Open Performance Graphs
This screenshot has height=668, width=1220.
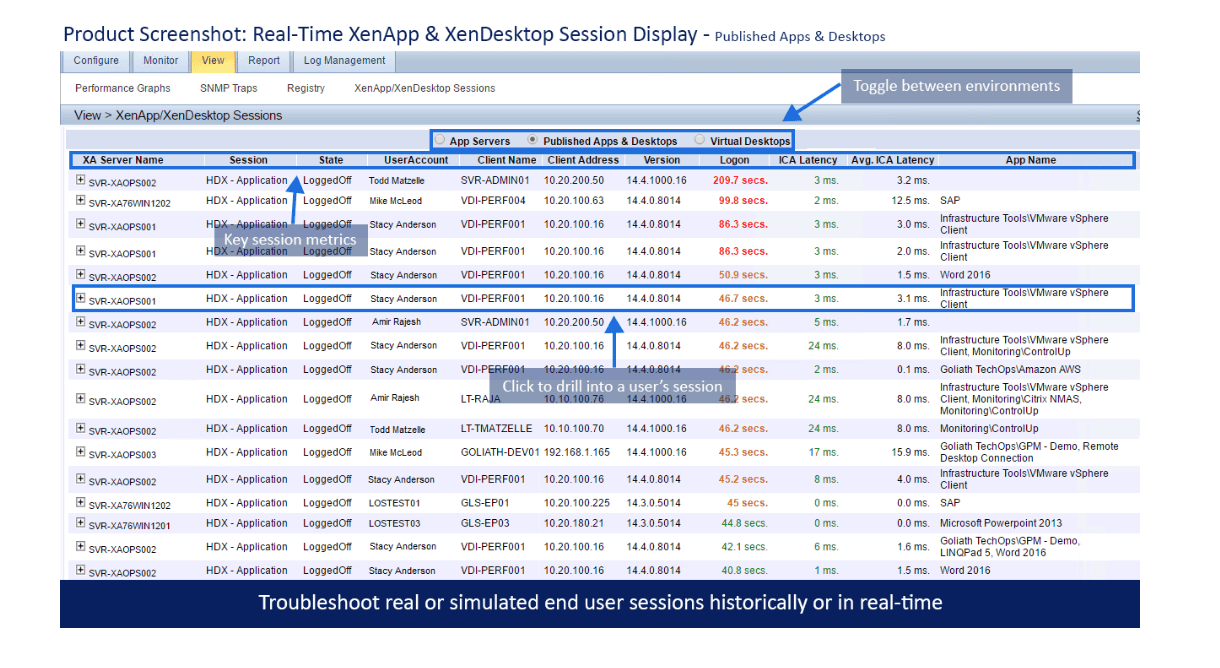coord(122,88)
